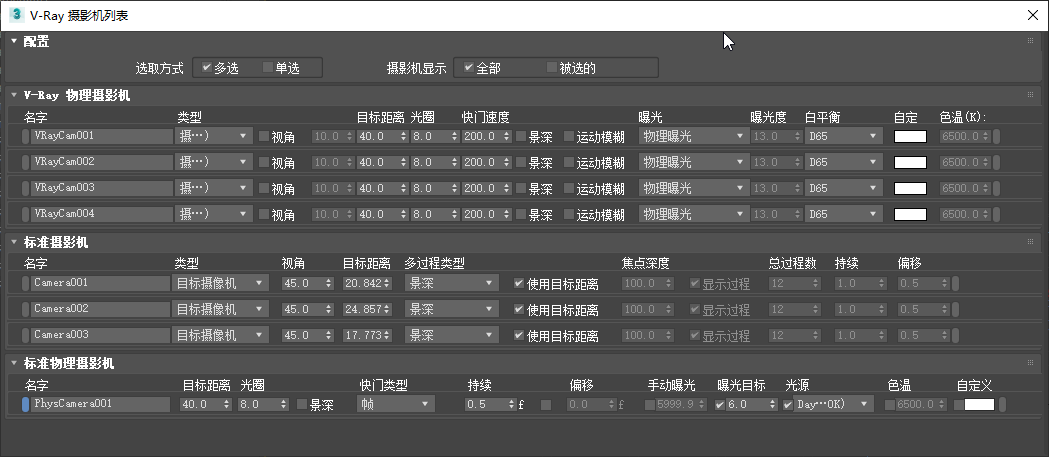Screen dimensions: 1049x457
Task: Enable 单选 selection mode
Action: point(268,68)
